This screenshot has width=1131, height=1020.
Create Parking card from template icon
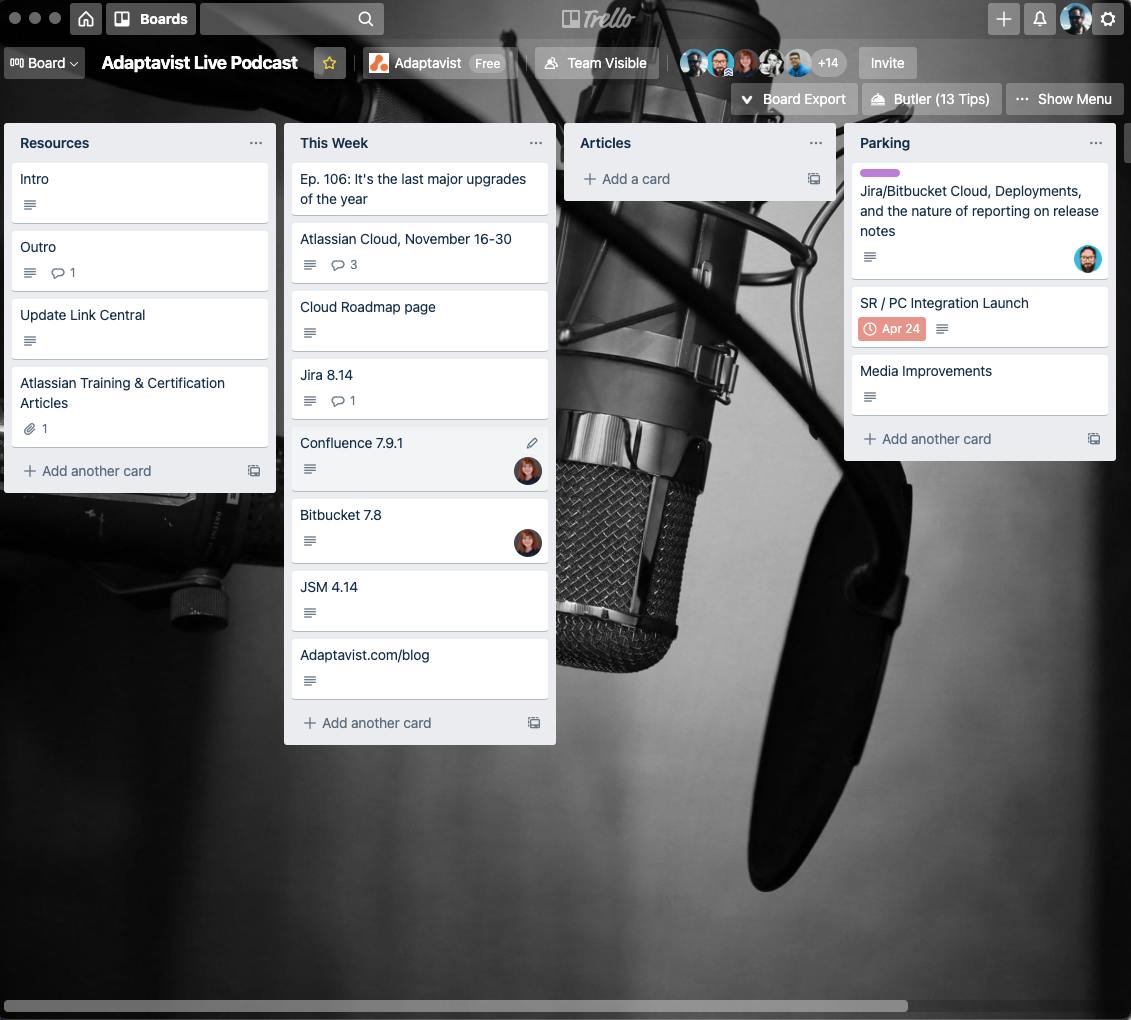[1094, 439]
